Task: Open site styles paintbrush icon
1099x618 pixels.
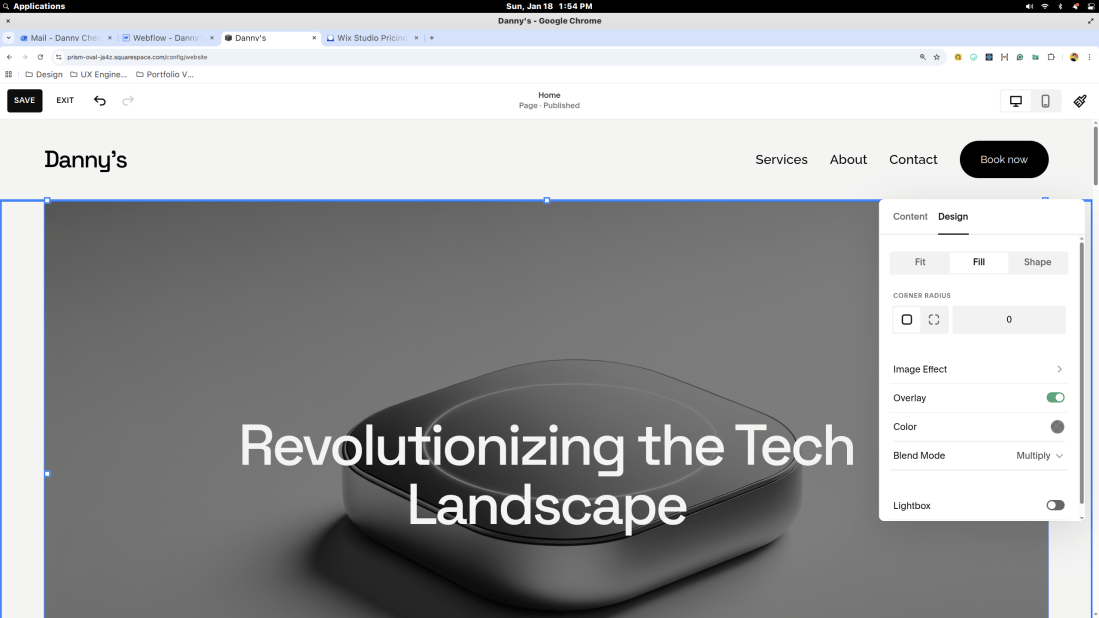Action: coord(1080,101)
